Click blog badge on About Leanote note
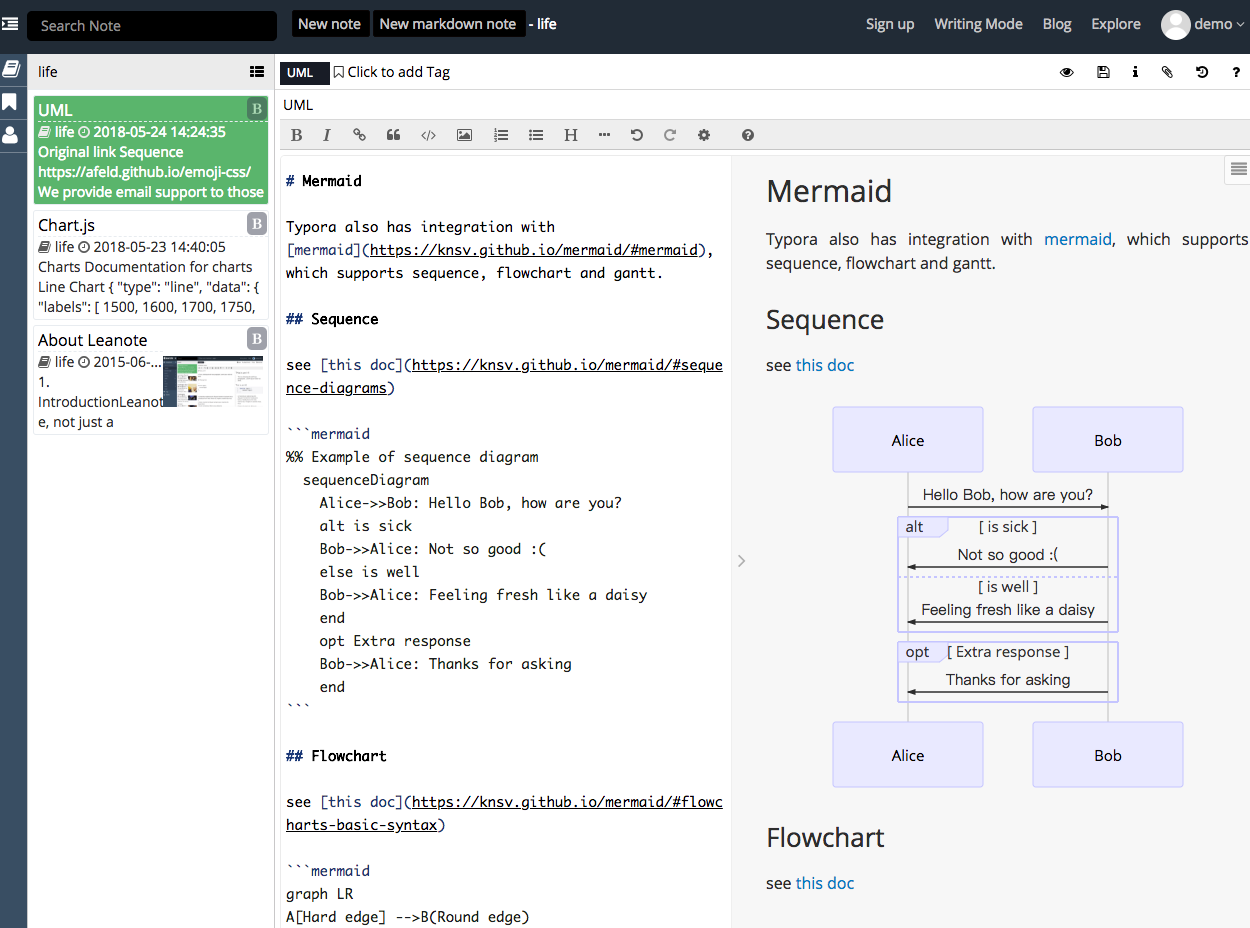1250x928 pixels. click(x=257, y=339)
